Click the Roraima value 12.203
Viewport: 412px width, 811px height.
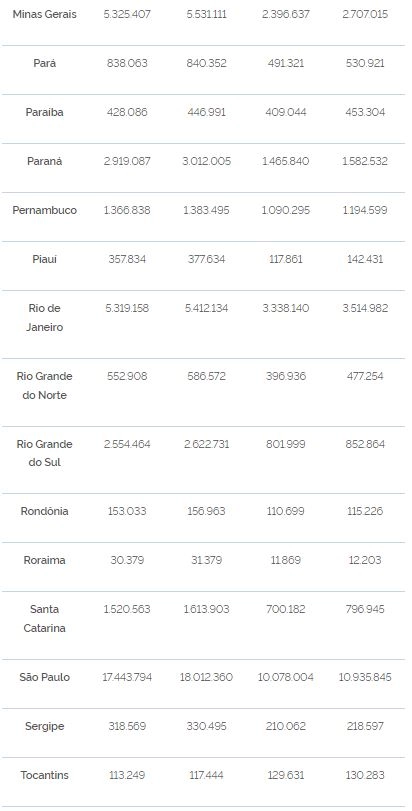click(365, 560)
